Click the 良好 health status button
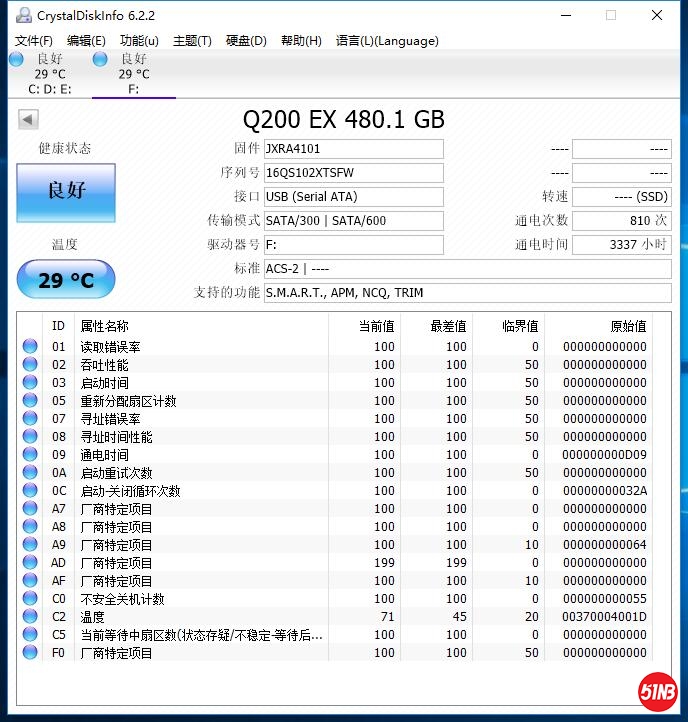Viewport: 688px width, 722px height. coord(66,192)
